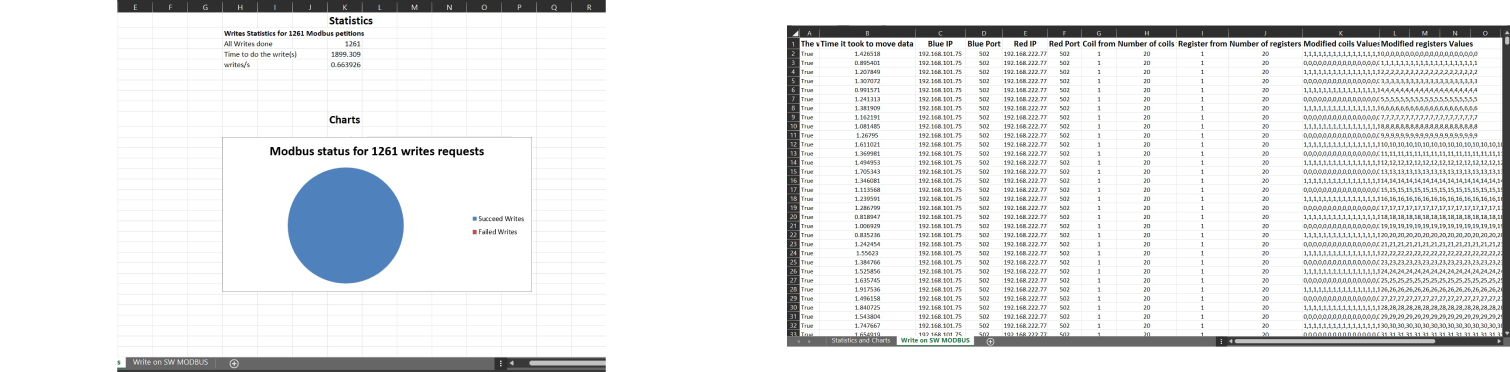Image resolution: width=1510 pixels, height=372 pixels.
Task: Select the cell with value 1899.309
Action: pyautogui.click(x=345, y=54)
